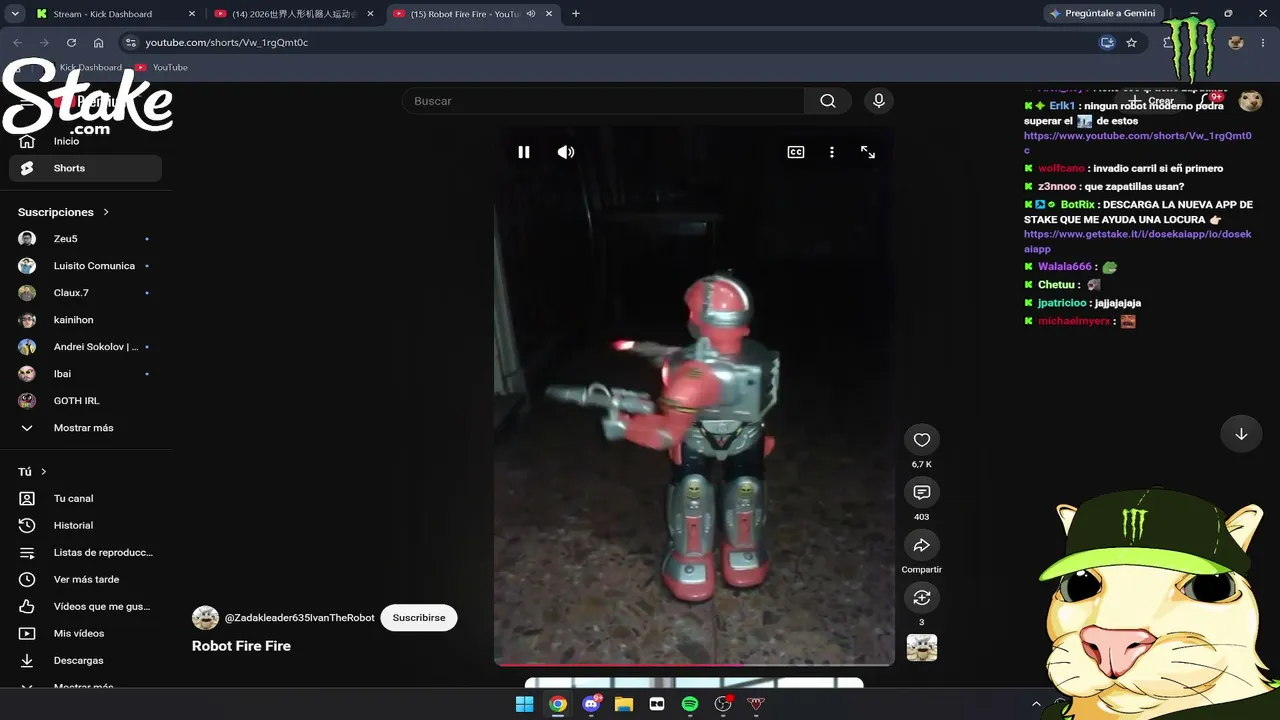
Task: Open the Ibai subscription
Action: [x=85, y=374]
